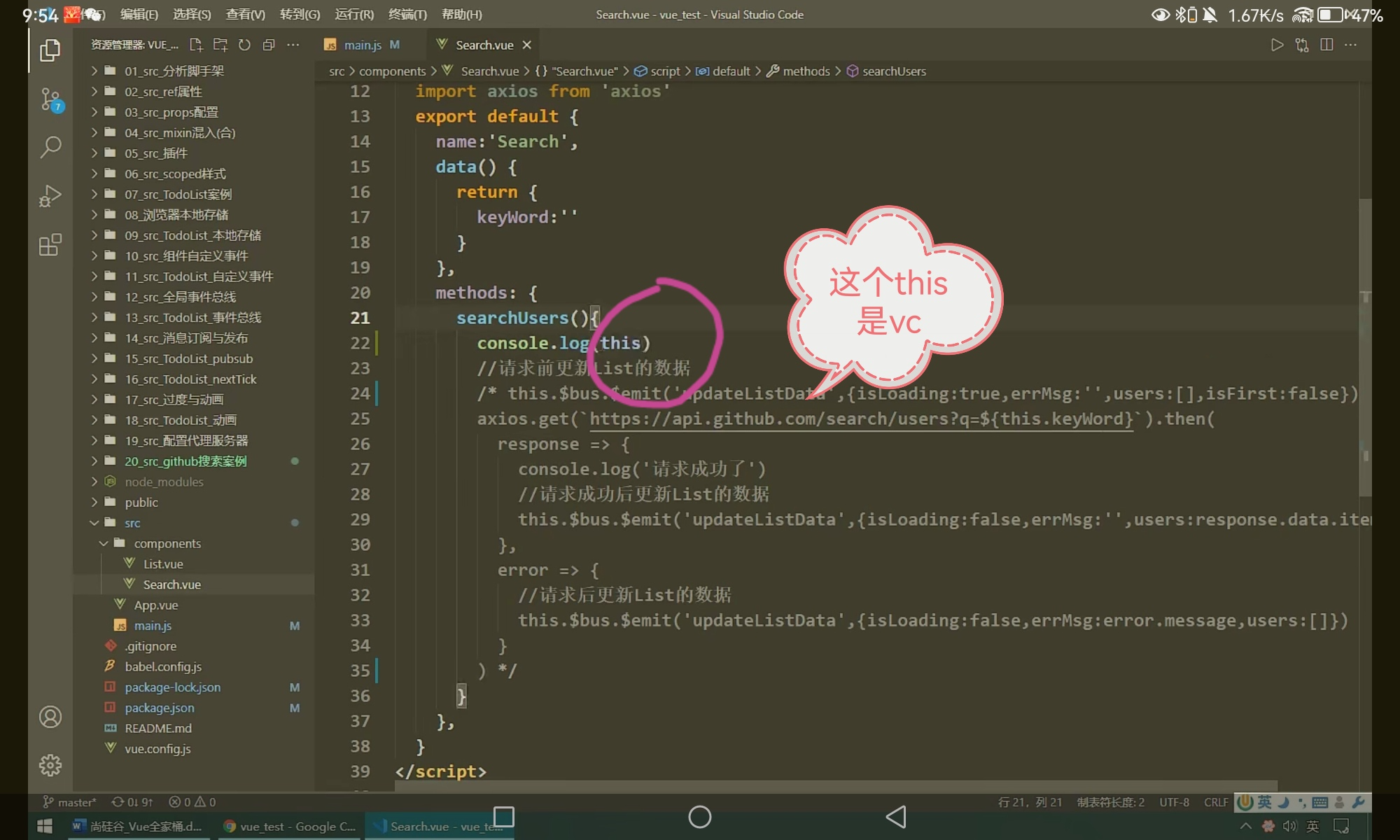The image size is (1400, 840).
Task: Open List.vue in the explorer
Action: tap(163, 563)
